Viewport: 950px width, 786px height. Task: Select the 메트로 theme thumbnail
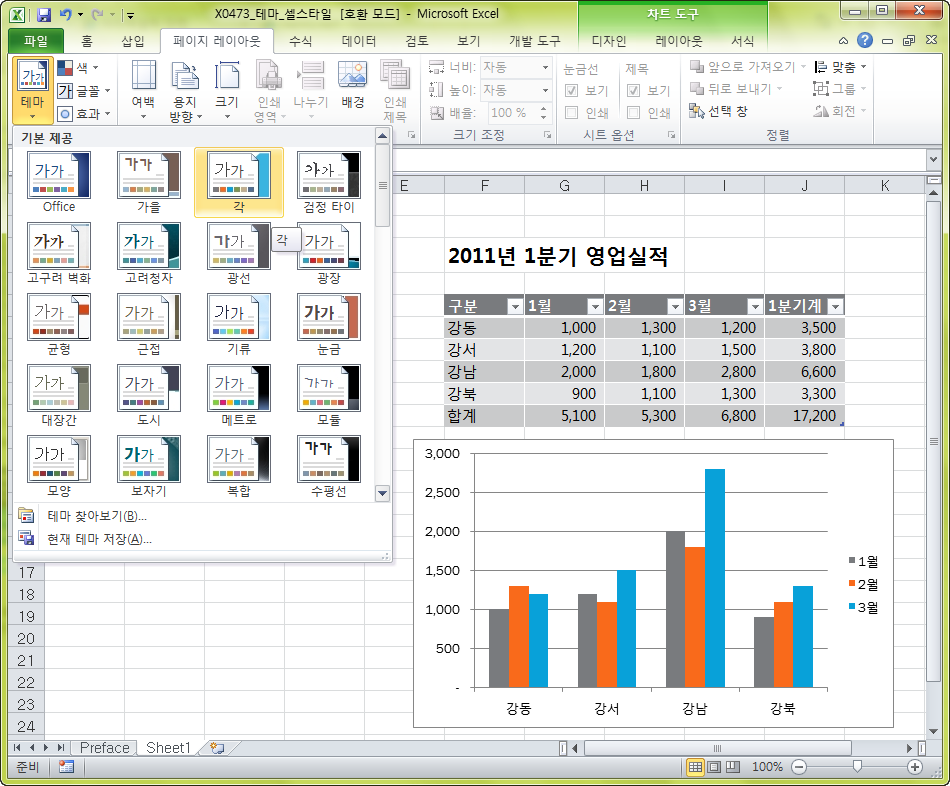239,395
